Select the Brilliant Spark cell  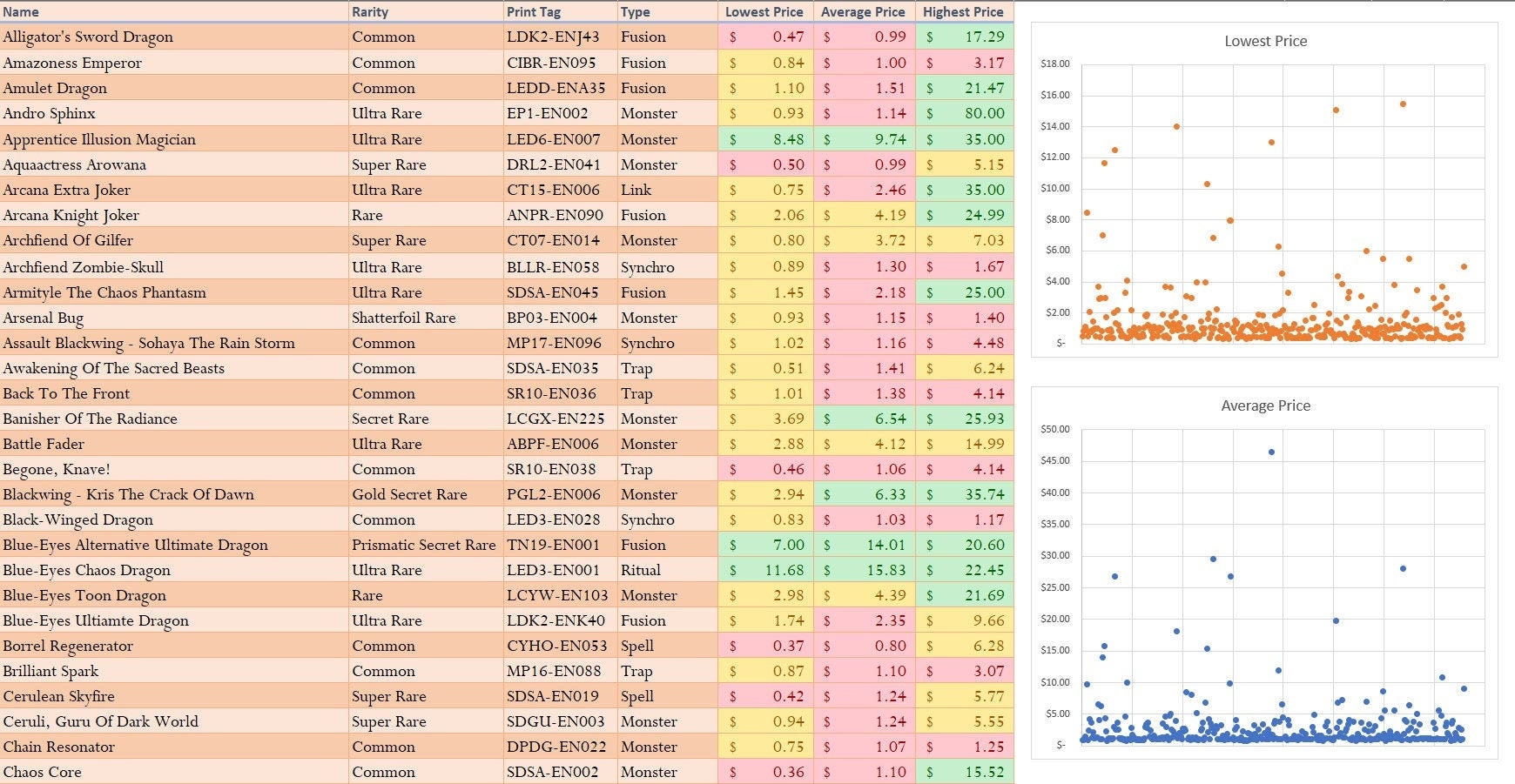coord(174,671)
